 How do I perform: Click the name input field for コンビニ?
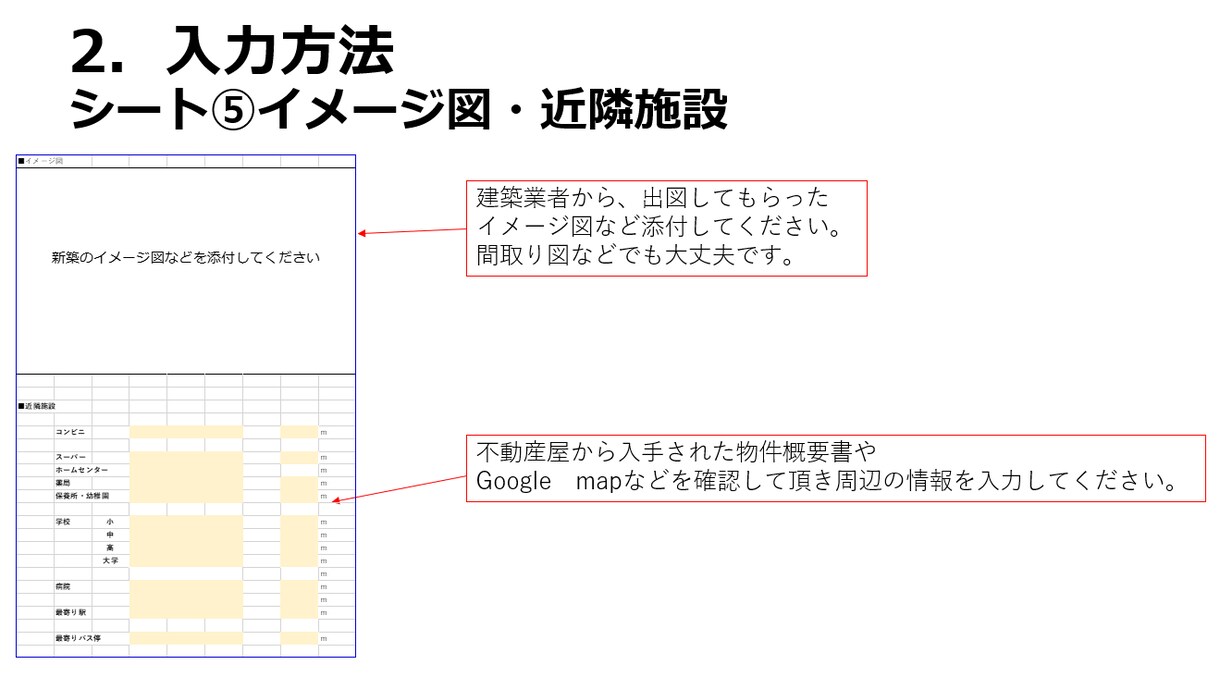point(186,432)
